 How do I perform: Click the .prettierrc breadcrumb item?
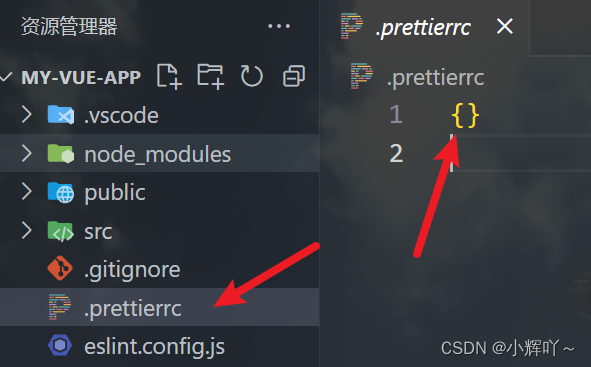tap(435, 77)
